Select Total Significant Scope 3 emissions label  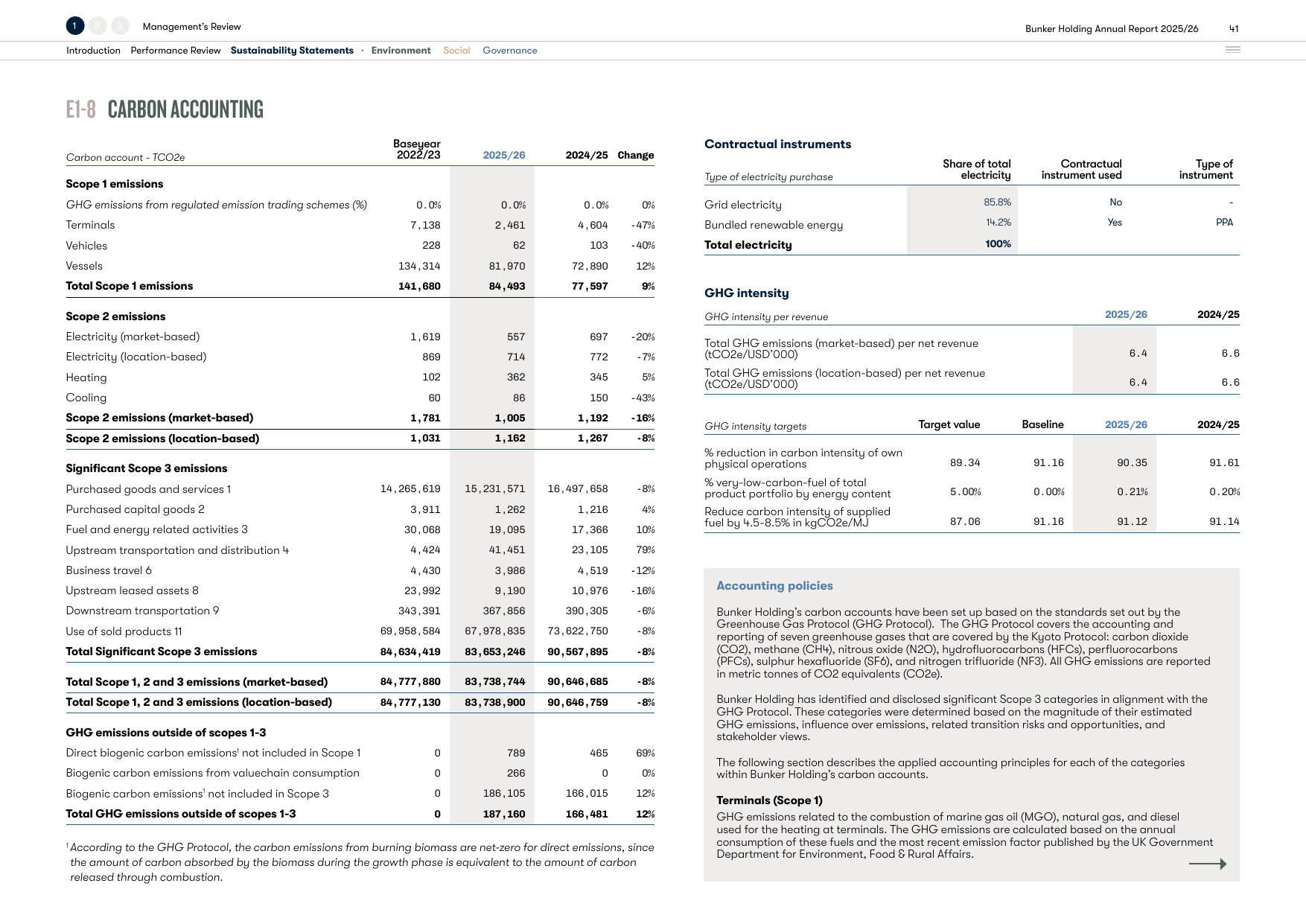162,651
